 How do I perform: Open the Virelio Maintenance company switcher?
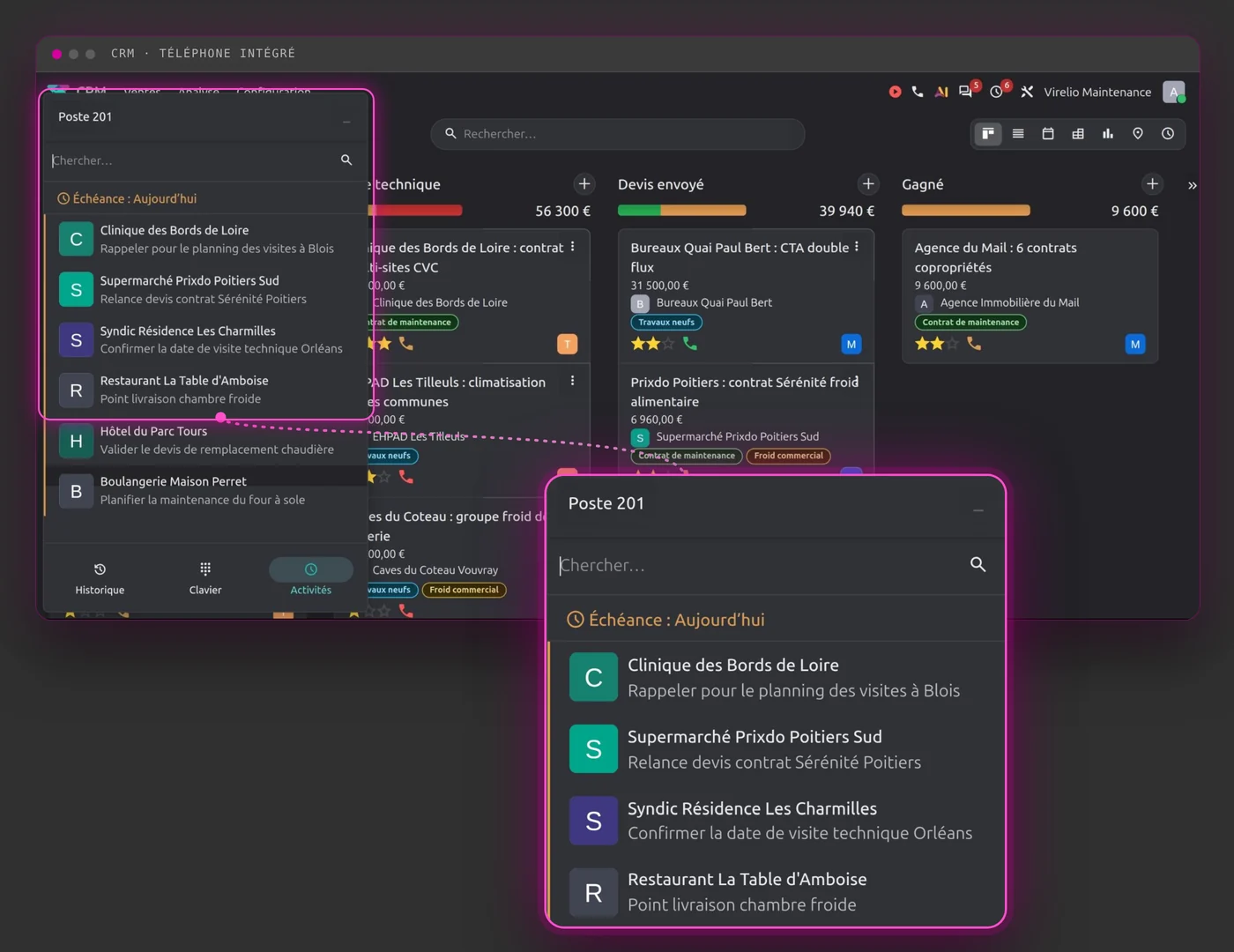(x=1097, y=92)
